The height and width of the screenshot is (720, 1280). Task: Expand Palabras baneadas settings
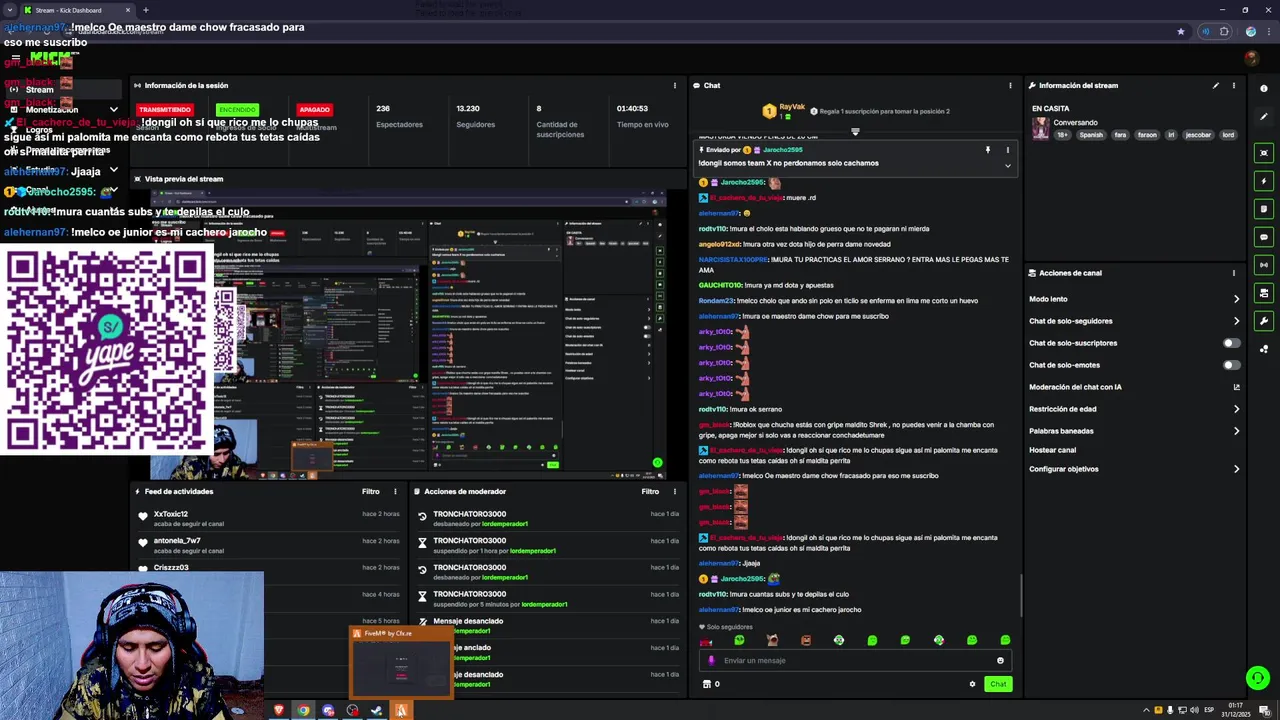click(1135, 431)
